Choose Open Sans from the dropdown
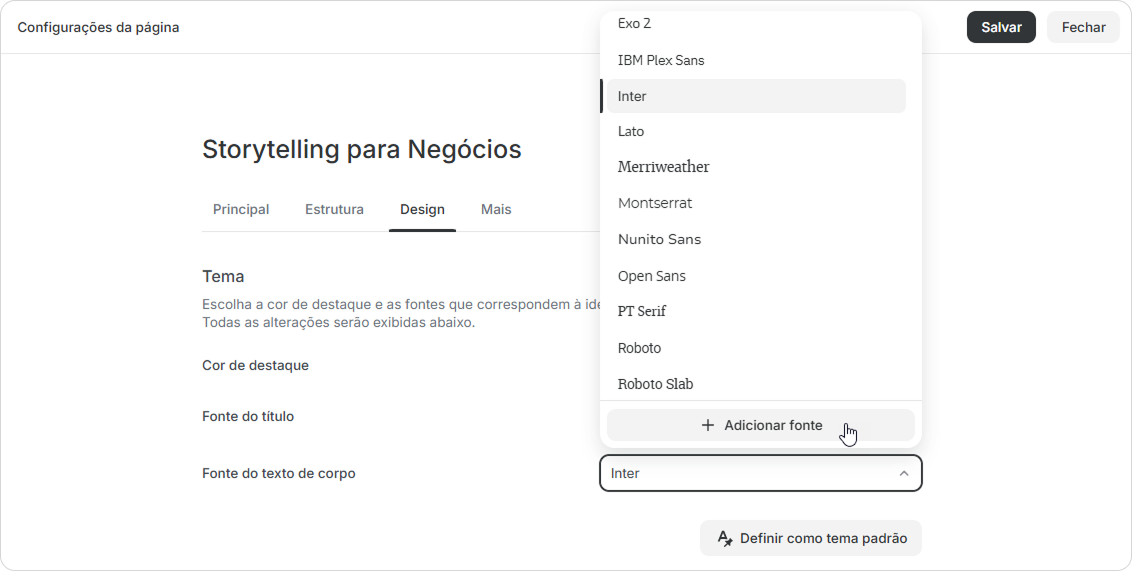Screen dimensions: 1132x571 756,276
